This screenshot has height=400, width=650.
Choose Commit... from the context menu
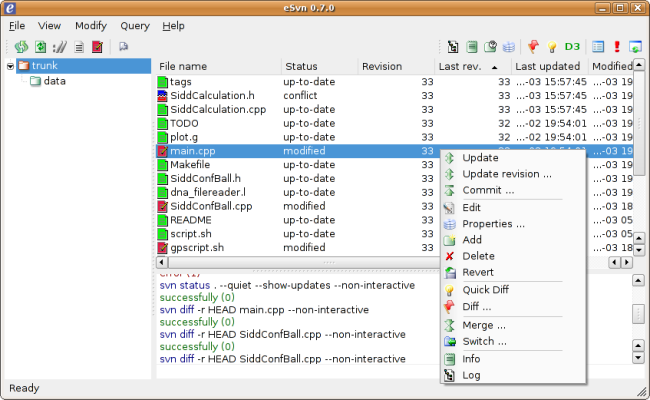coord(489,190)
